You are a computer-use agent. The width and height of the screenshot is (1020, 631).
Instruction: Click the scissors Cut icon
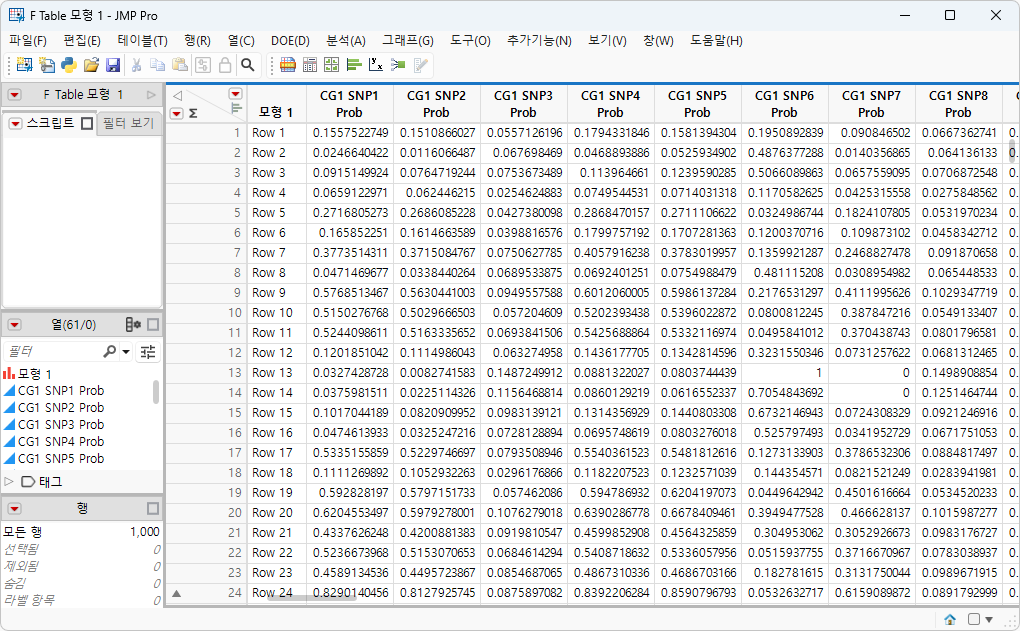coord(136,64)
